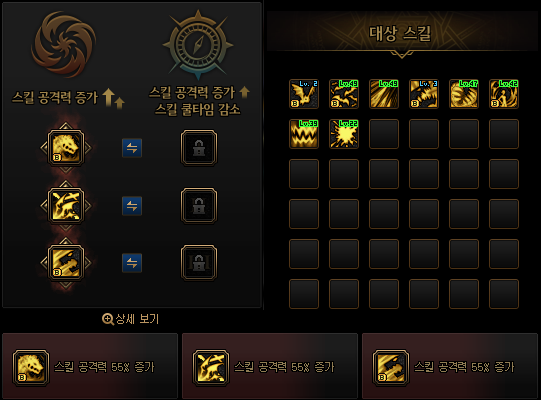The height and width of the screenshot is (400, 541).
Task: Select the first beast head equipped skill slot
Action: click(x=66, y=148)
